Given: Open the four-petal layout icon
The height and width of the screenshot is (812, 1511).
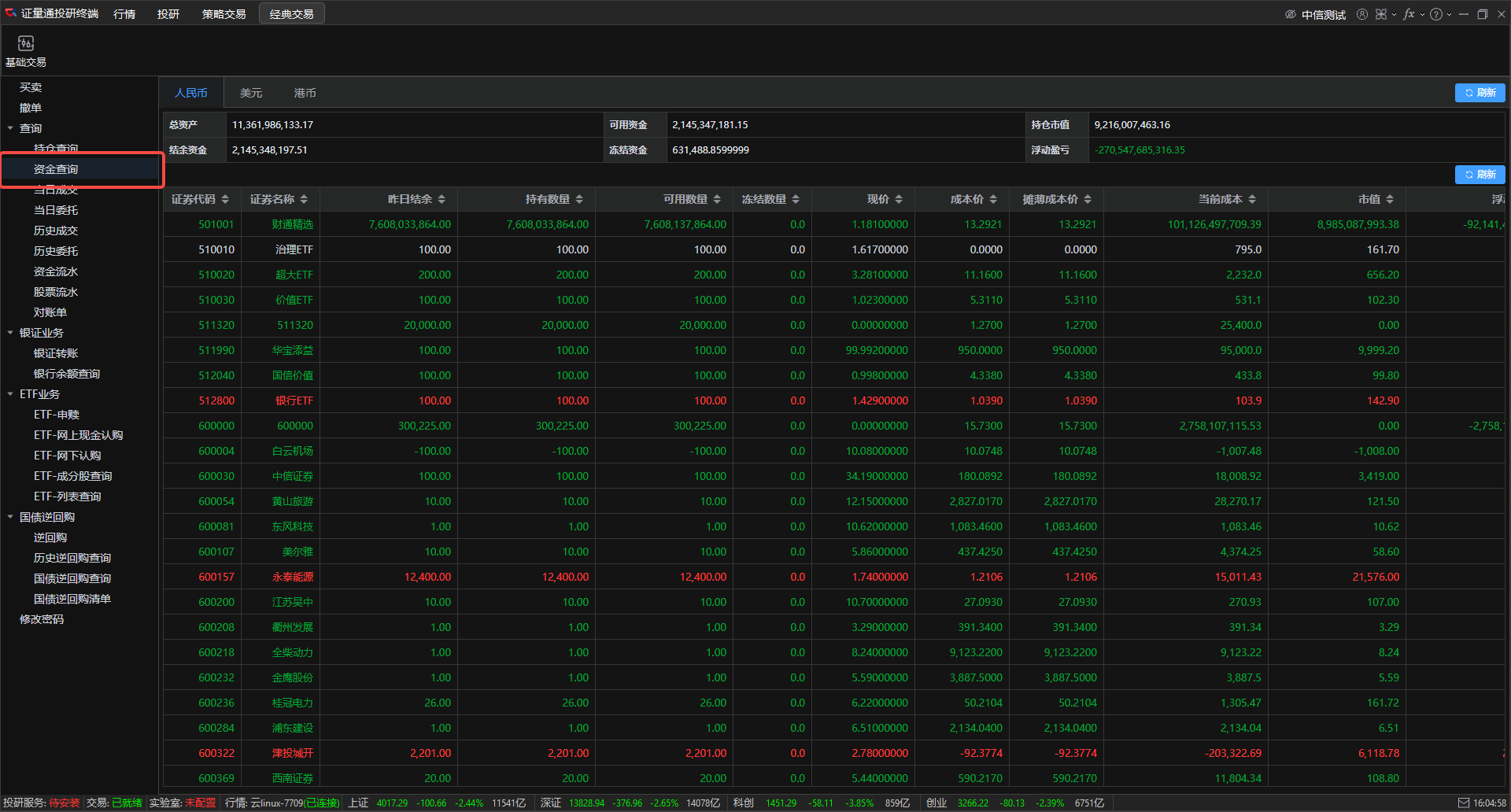Looking at the screenshot, I should 1381,14.
